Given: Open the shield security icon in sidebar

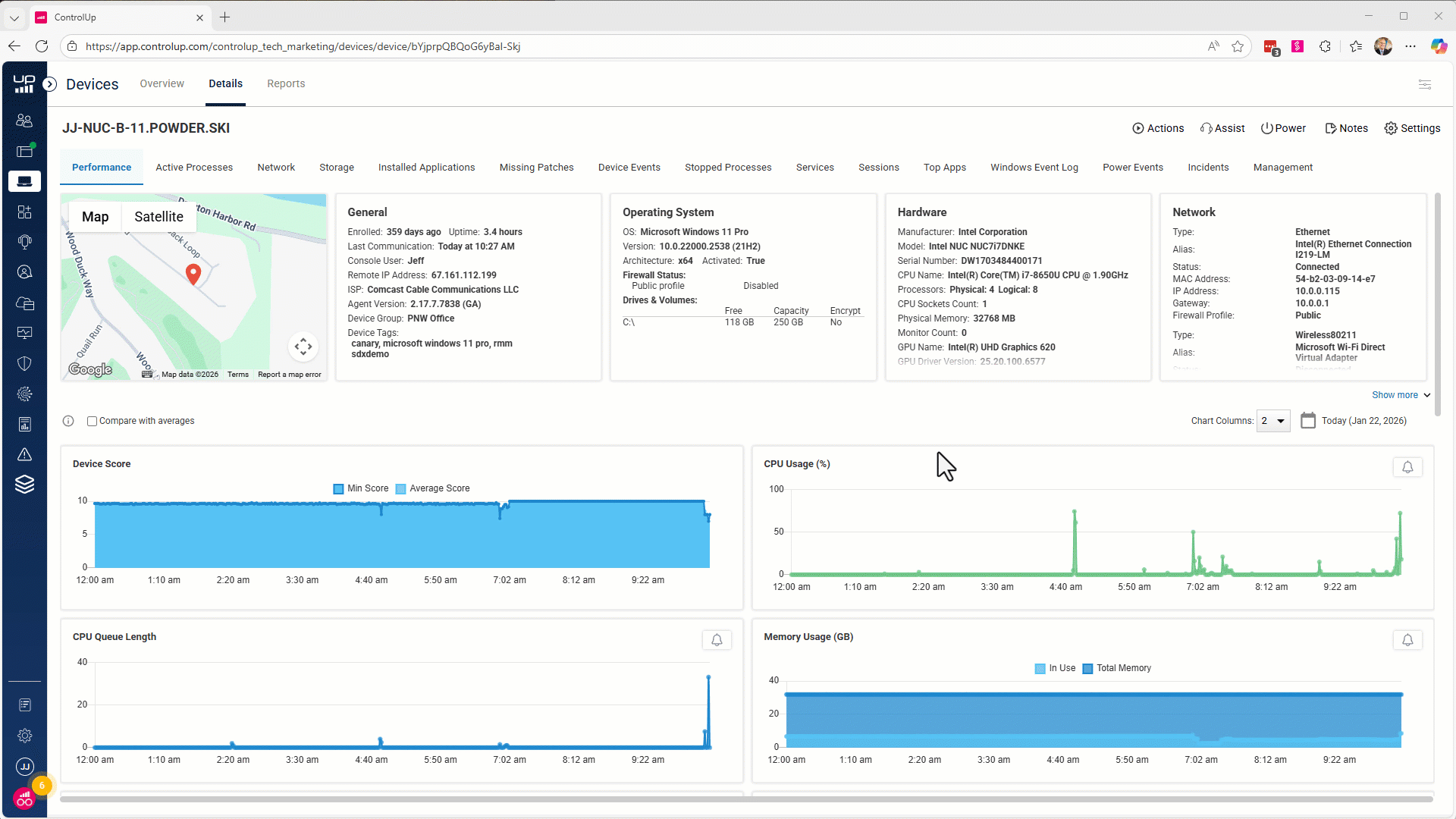Looking at the screenshot, I should tap(24, 363).
